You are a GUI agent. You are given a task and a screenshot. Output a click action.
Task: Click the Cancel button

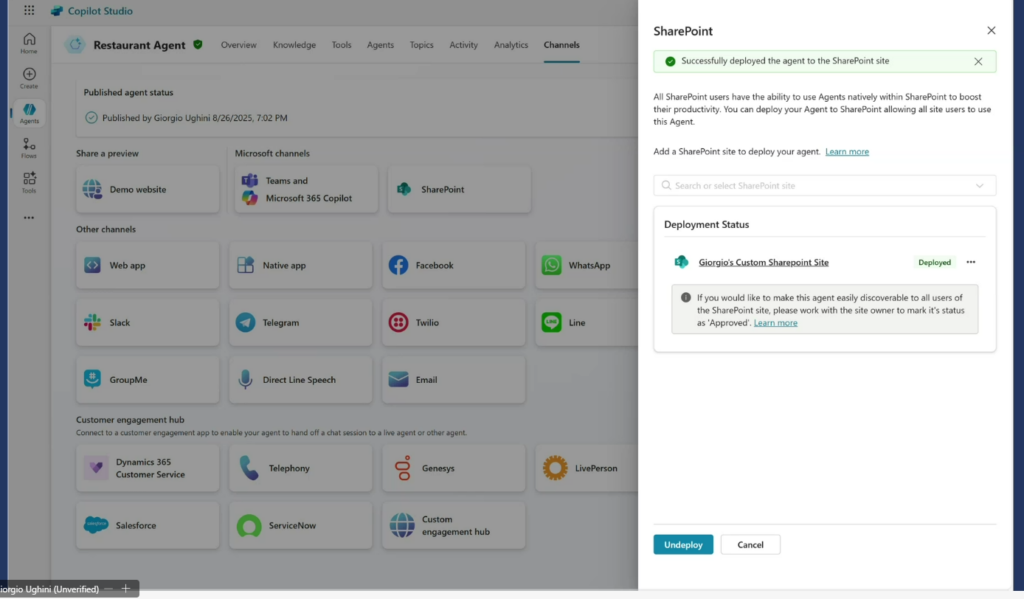[x=750, y=545]
